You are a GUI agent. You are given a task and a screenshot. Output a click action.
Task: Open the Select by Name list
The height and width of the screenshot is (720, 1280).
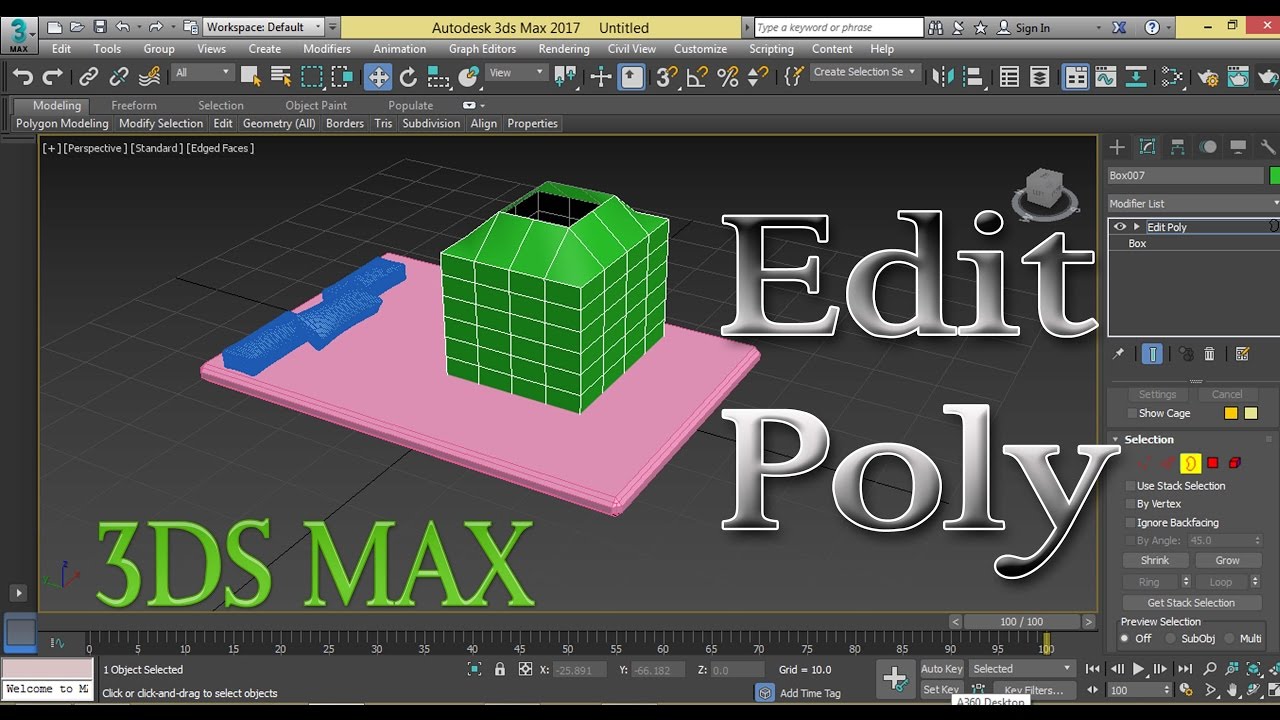281,76
